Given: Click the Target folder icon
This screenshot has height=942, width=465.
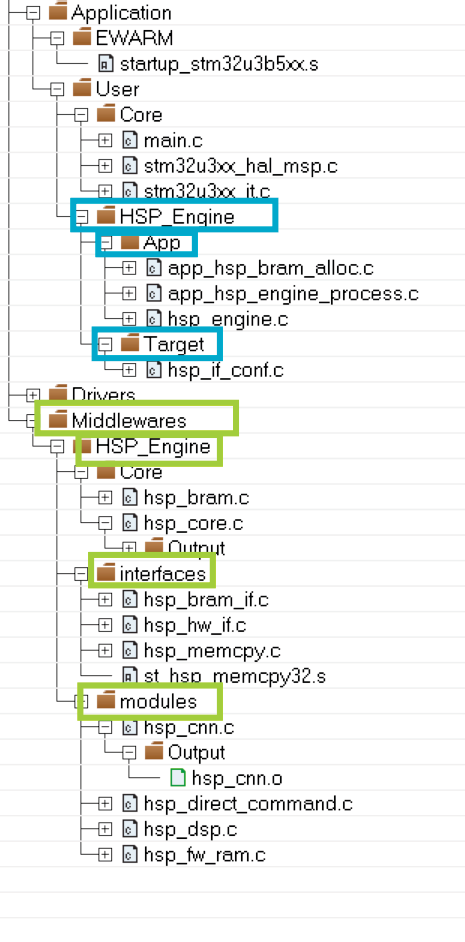Looking at the screenshot, I should (130, 343).
